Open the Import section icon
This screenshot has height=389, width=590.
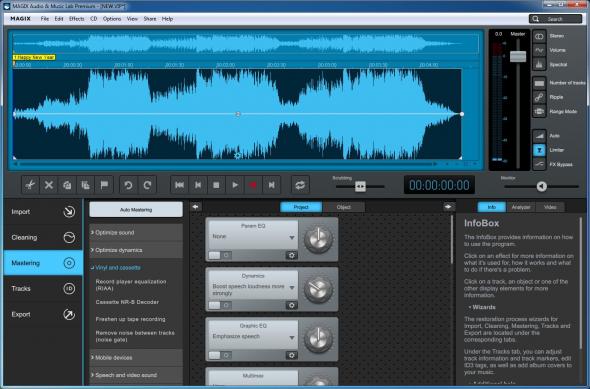pos(69,212)
